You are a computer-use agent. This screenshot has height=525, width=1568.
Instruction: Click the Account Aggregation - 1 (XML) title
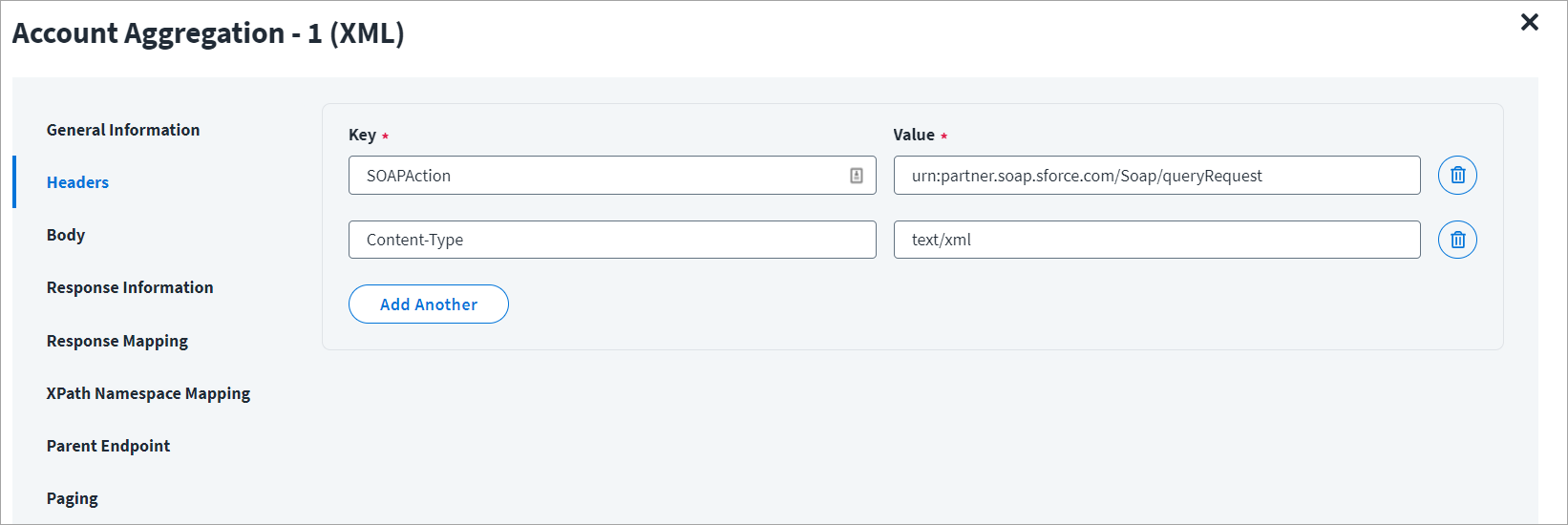[208, 33]
